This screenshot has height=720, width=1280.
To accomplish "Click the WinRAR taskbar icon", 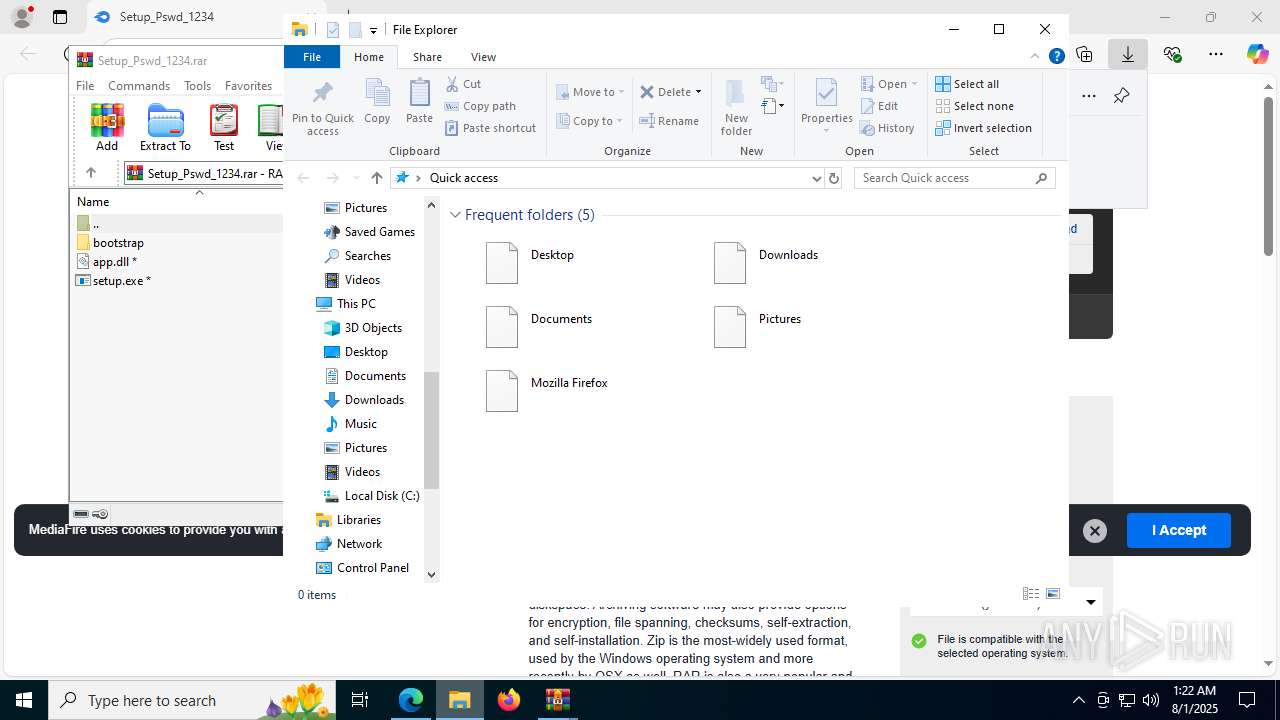I will pos(557,700).
